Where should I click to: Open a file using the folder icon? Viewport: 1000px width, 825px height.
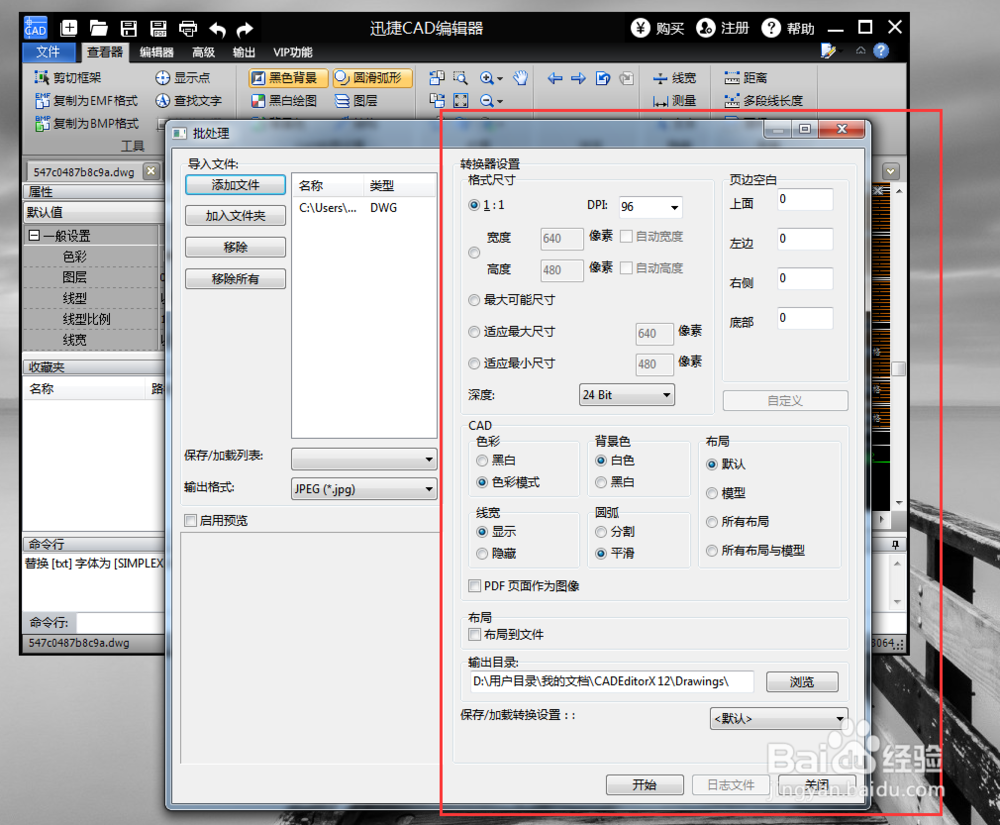coord(98,28)
